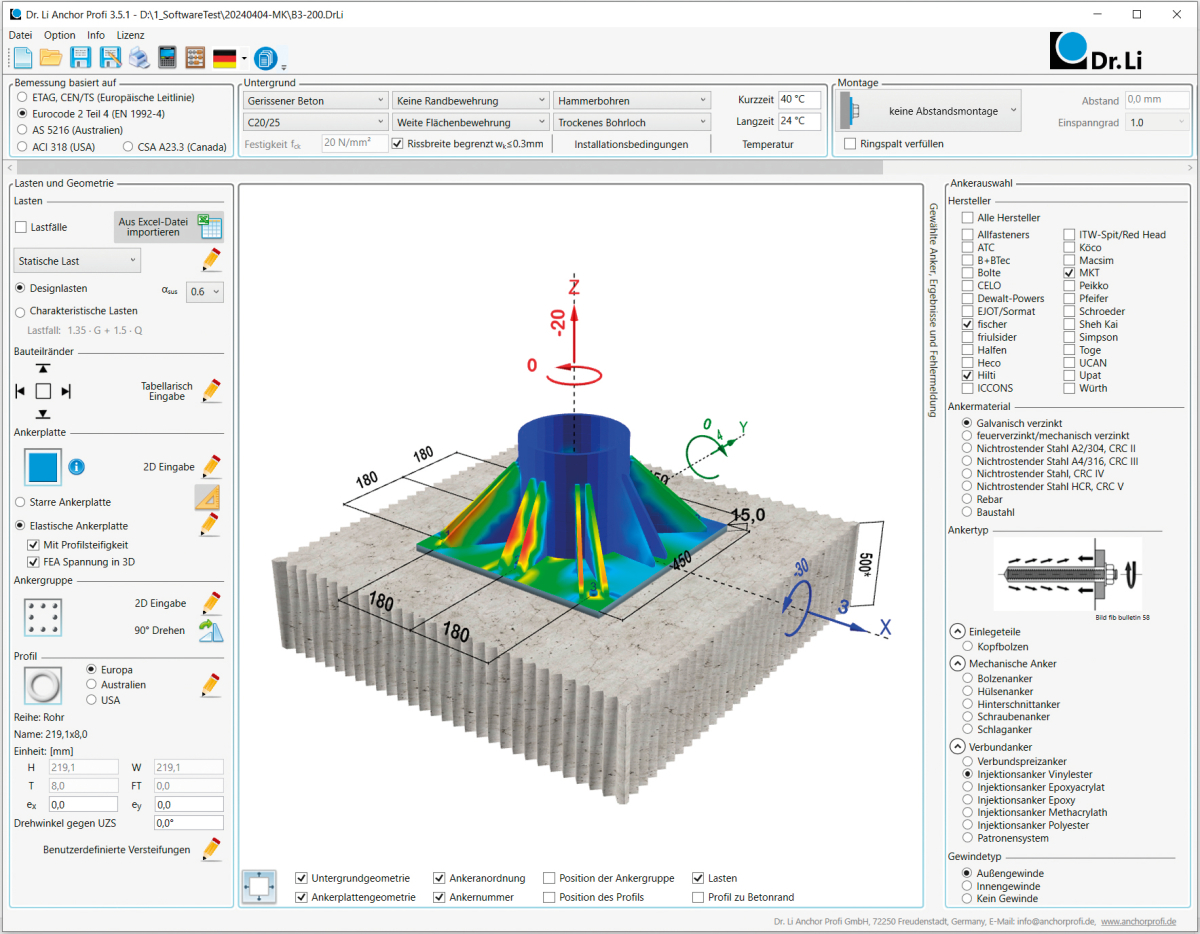Click the info@anchorprofi.de email link

coord(1056,921)
